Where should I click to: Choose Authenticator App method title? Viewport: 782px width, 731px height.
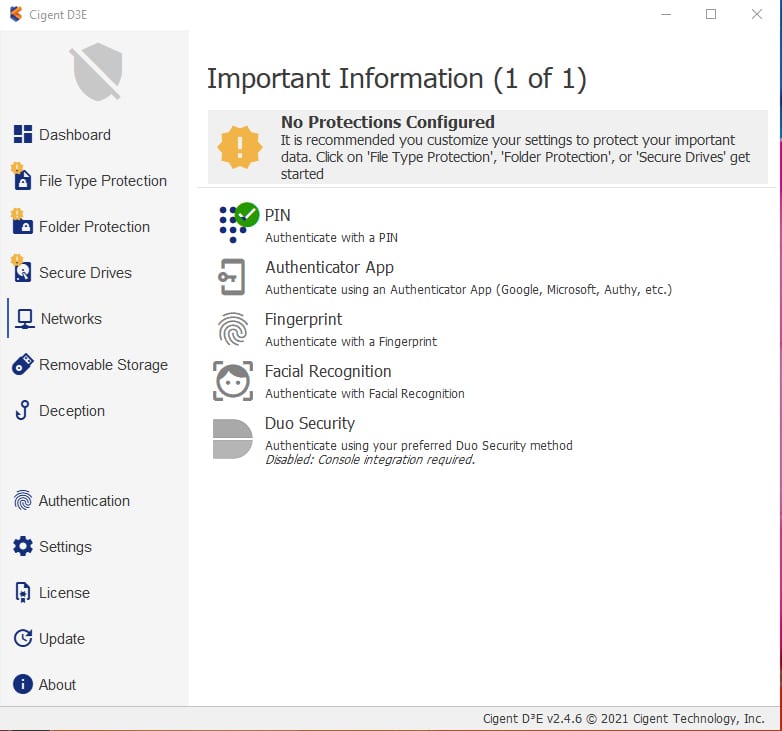(x=329, y=267)
